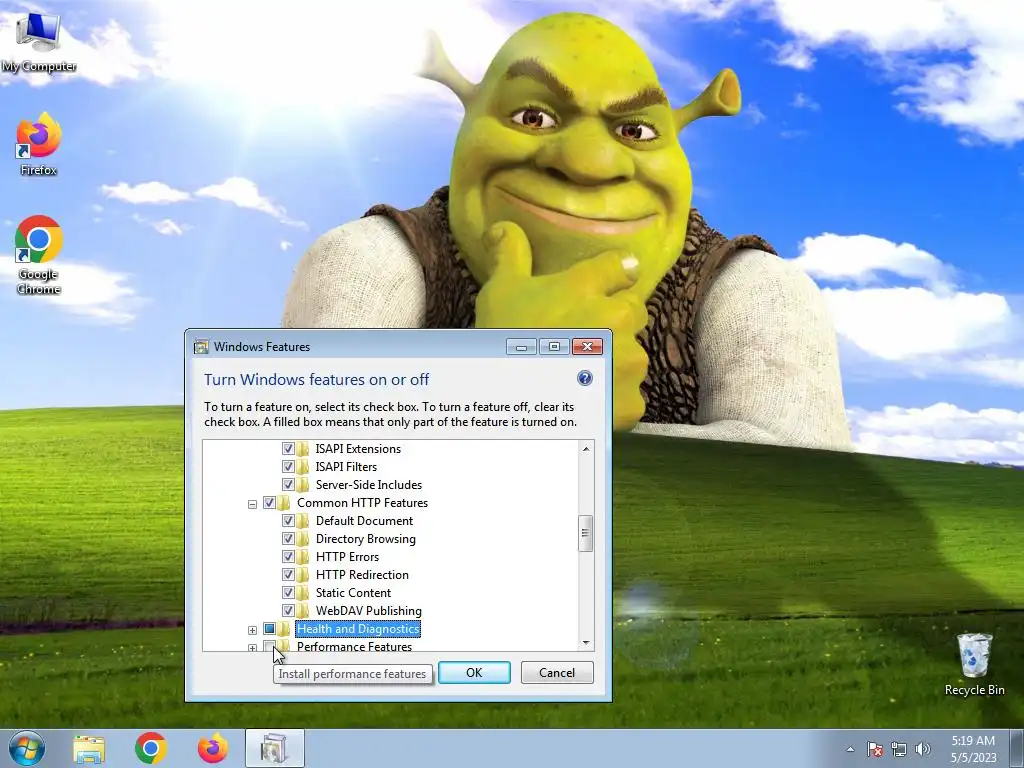Click the Windows Features taskbar button
This screenshot has height=768, width=1024.
pos(275,748)
